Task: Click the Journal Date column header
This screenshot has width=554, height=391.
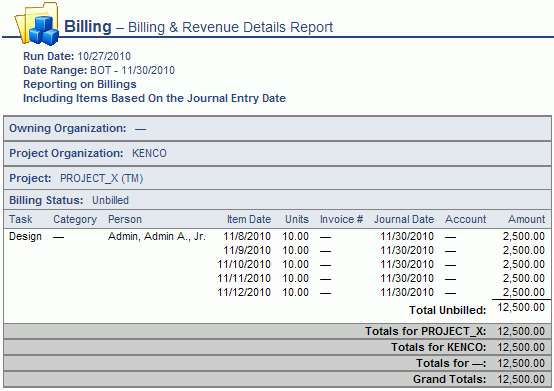Action: pyautogui.click(x=404, y=219)
